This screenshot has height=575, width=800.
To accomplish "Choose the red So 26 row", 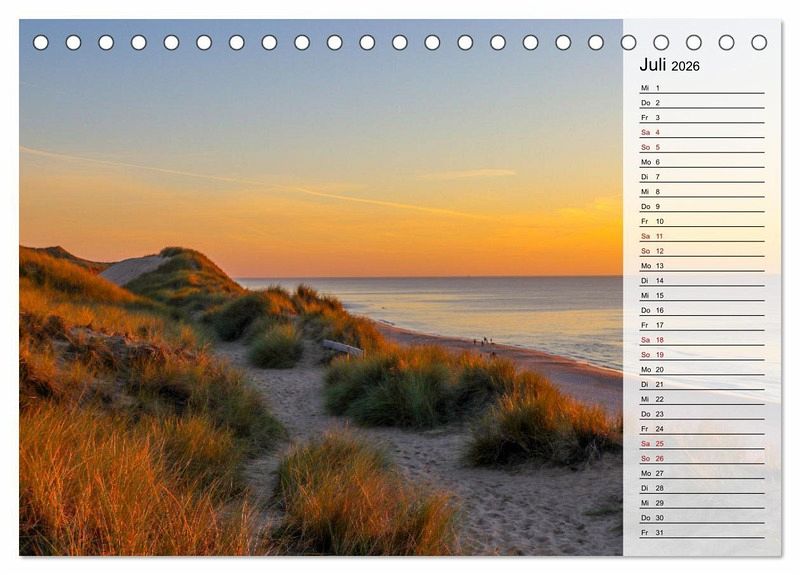I will (701, 458).
